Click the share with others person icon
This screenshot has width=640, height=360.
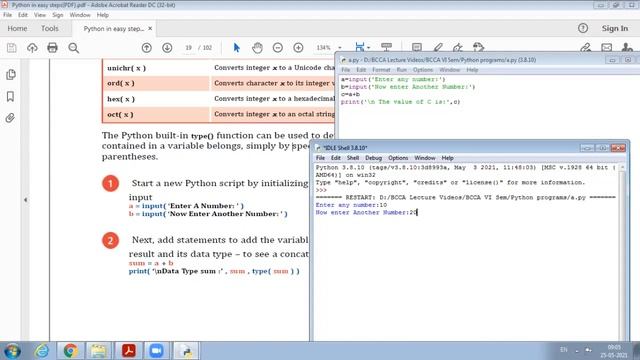(x=627, y=48)
